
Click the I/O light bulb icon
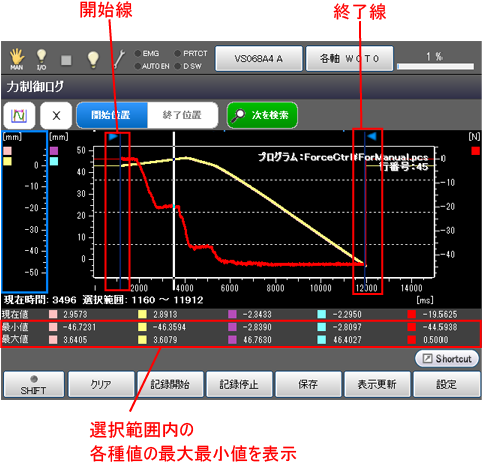point(41,59)
